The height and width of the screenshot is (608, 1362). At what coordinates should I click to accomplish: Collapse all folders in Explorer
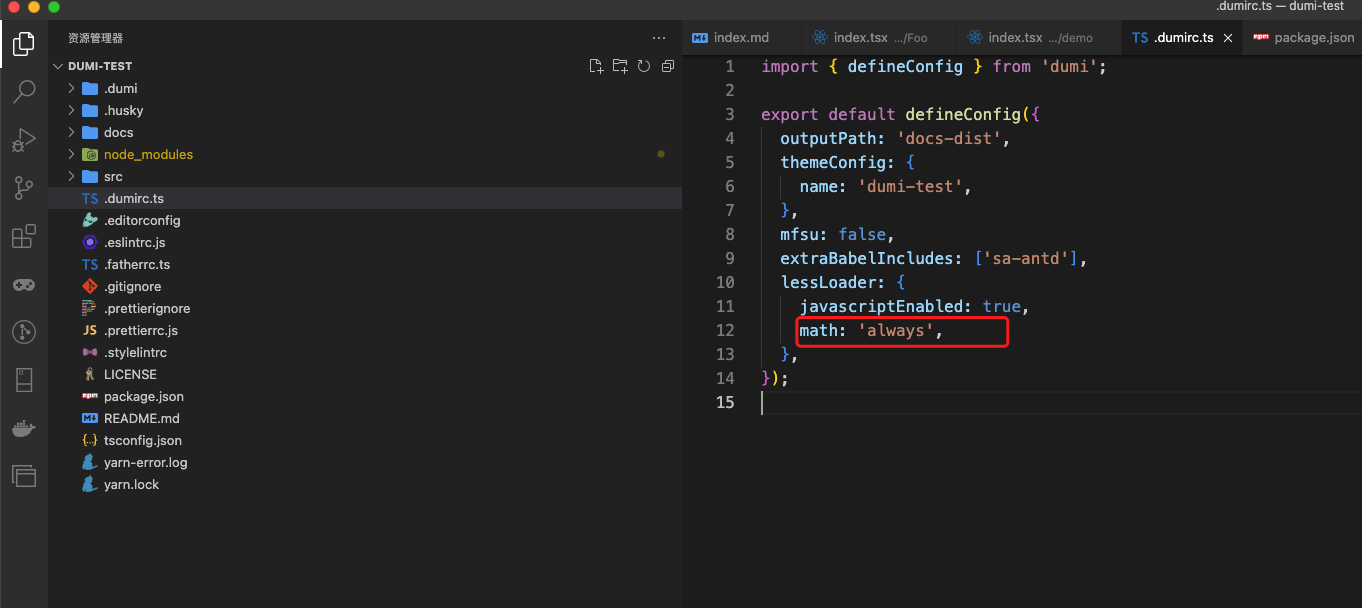pyautogui.click(x=668, y=65)
